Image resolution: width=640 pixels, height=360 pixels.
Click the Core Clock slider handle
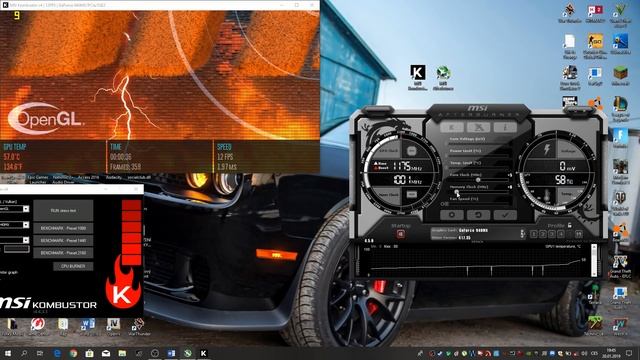click(478, 180)
